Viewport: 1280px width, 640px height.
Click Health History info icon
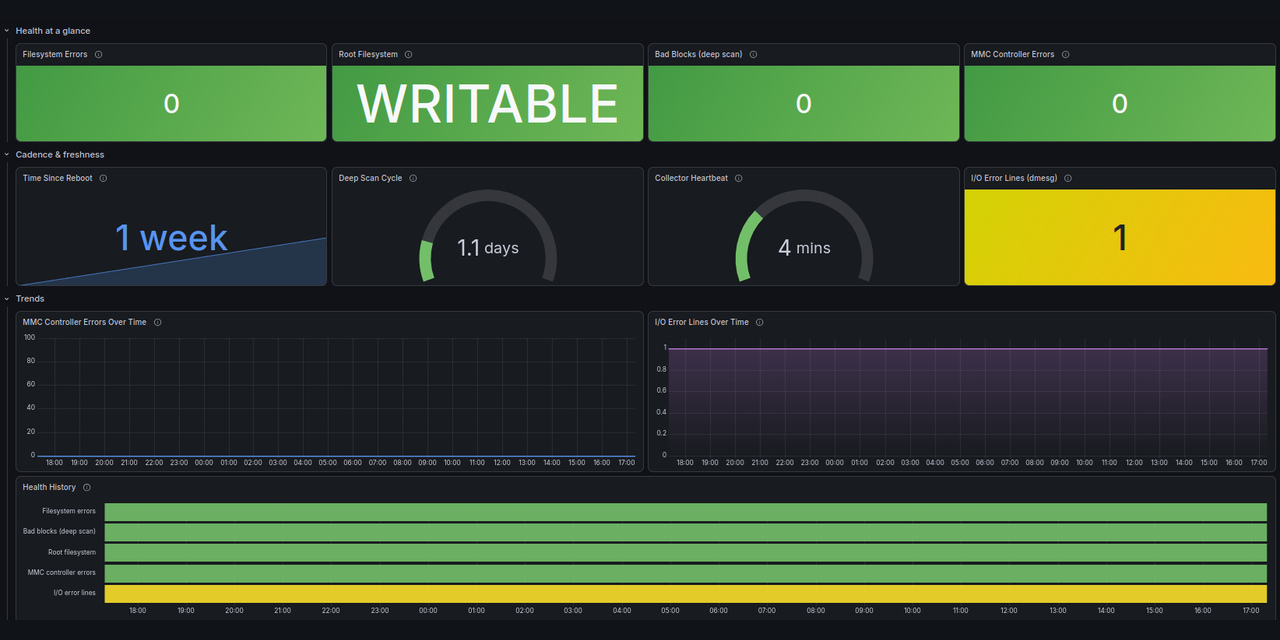point(87,487)
